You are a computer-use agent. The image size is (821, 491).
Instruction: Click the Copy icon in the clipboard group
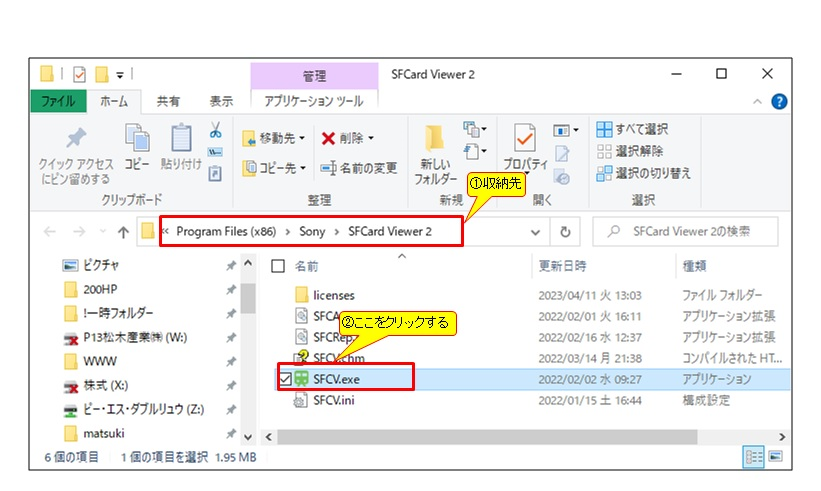coord(137,140)
